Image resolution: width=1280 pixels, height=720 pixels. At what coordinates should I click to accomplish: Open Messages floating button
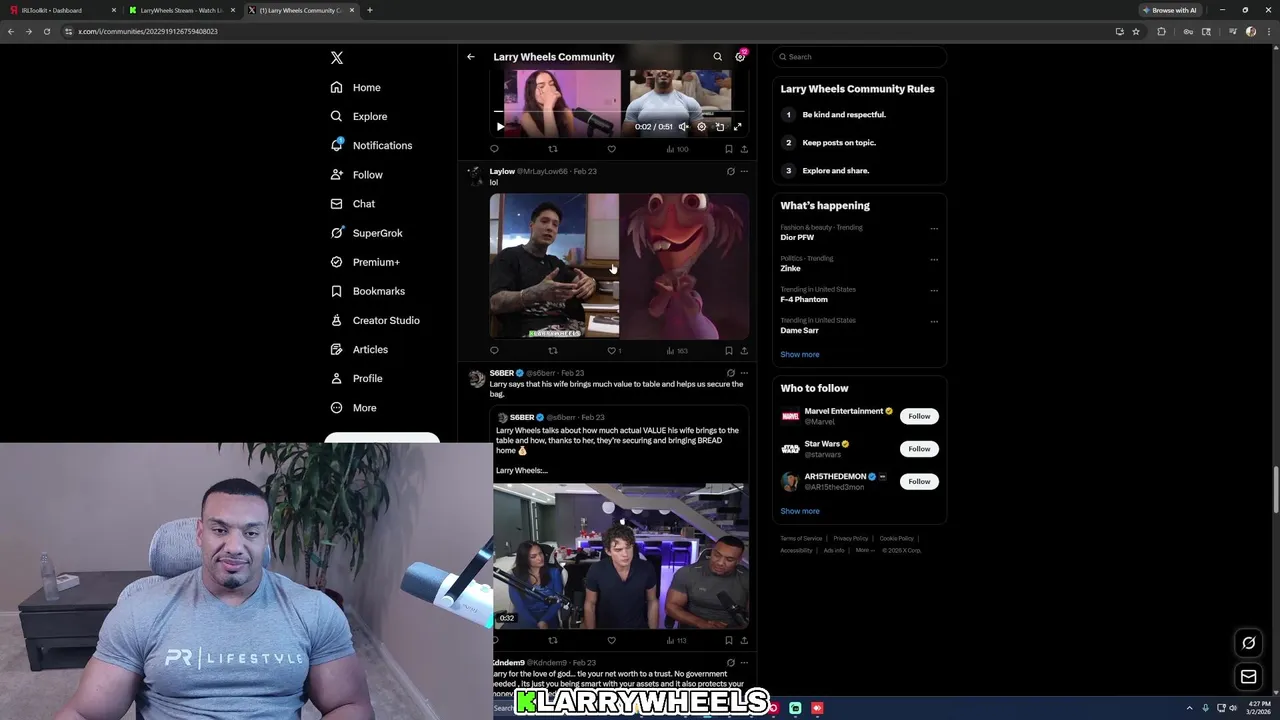(1248, 677)
